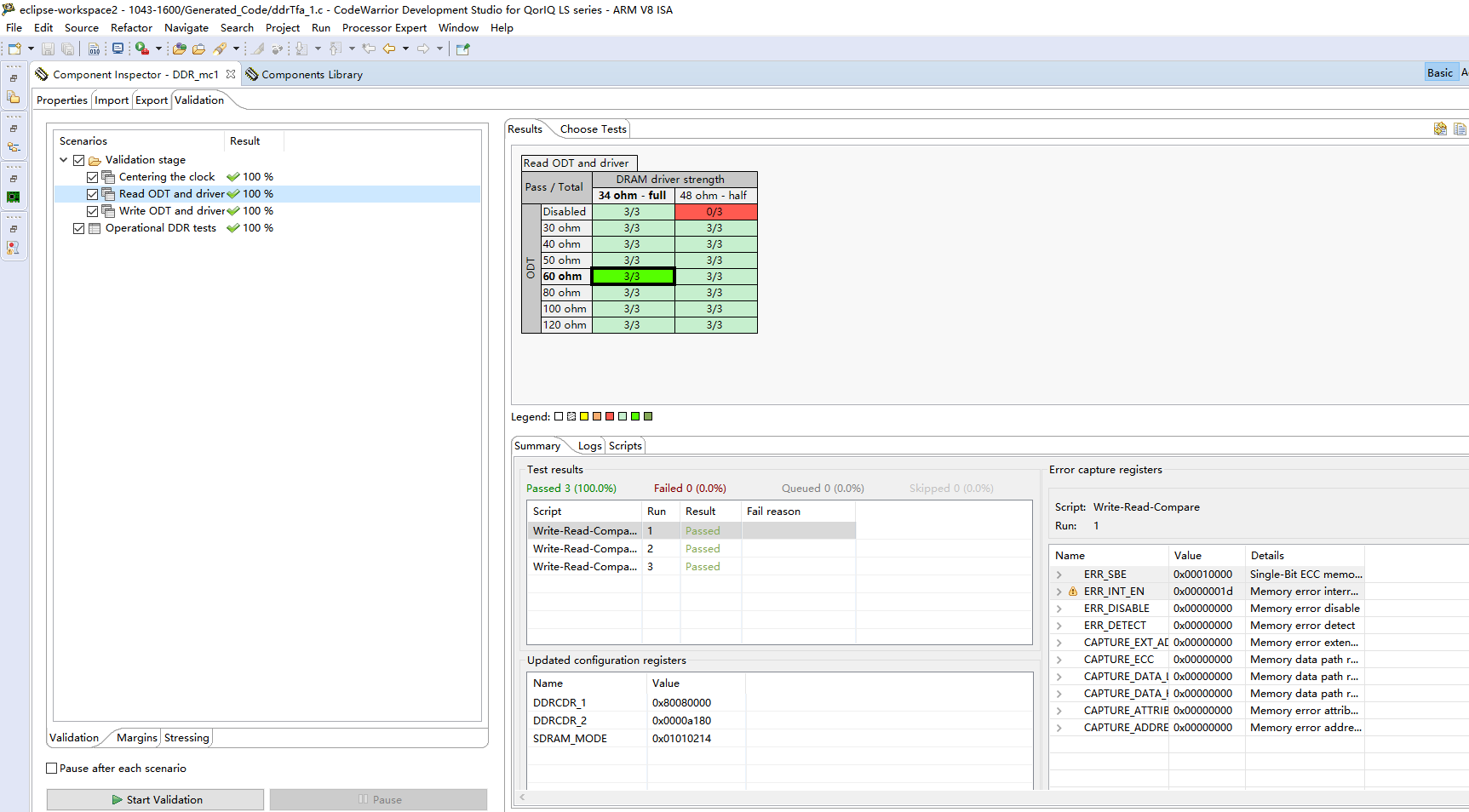Collapse the Validation stage tree node

click(x=63, y=159)
